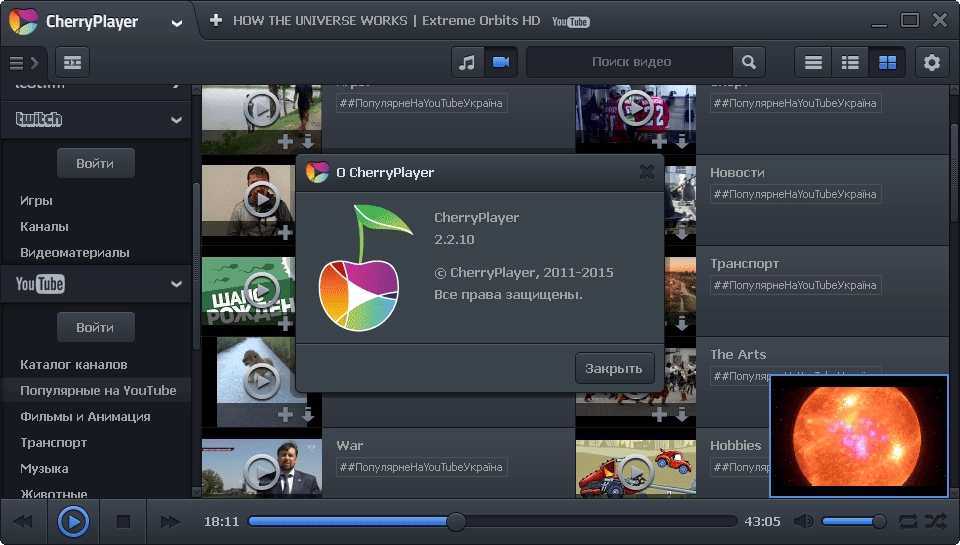Focus the Поиск видео search field
The image size is (960, 545).
pos(631,62)
